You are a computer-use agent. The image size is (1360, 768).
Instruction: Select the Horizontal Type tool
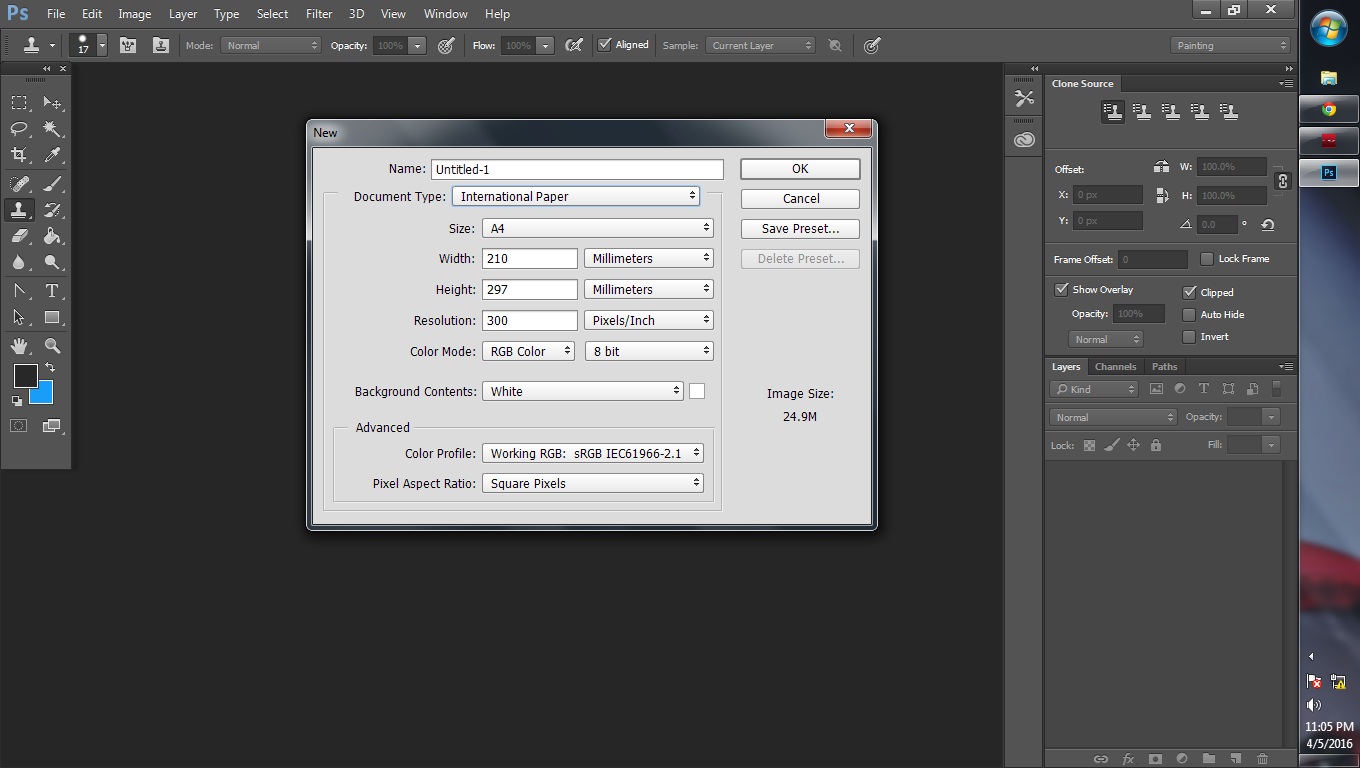(x=52, y=291)
